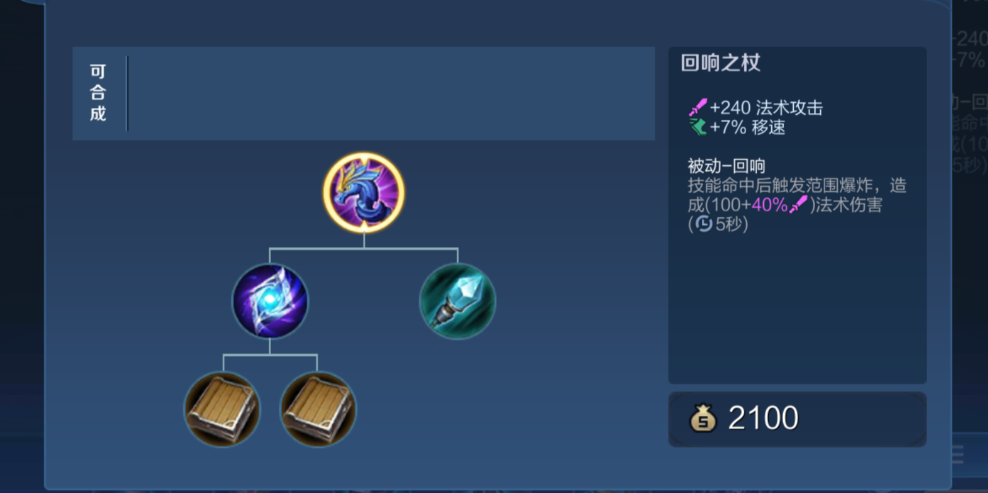The width and height of the screenshot is (988, 493).
Task: Select the right spellbook component icon
Action: 318,410
